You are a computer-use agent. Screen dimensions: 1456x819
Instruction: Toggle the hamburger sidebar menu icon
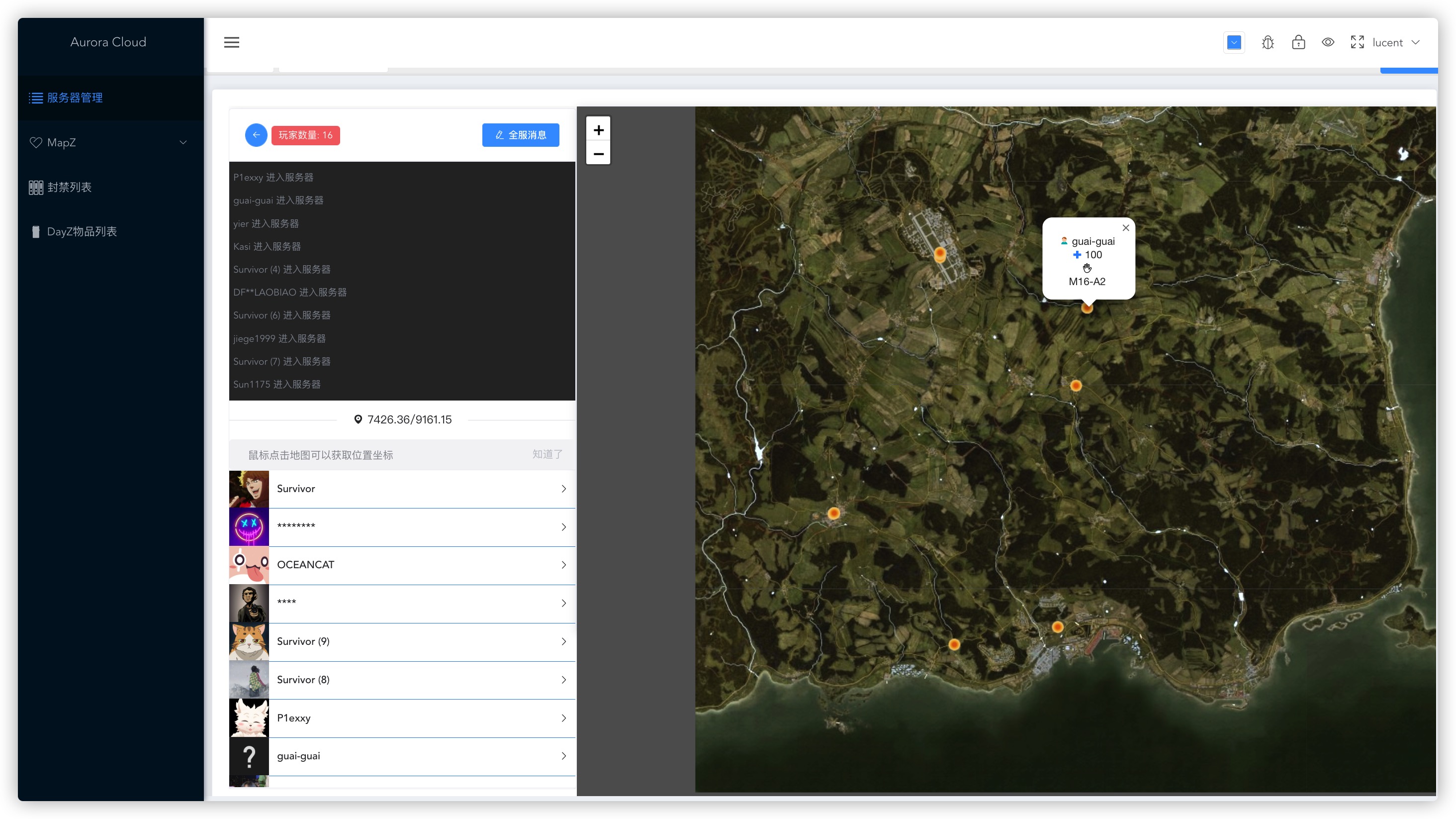click(x=232, y=42)
